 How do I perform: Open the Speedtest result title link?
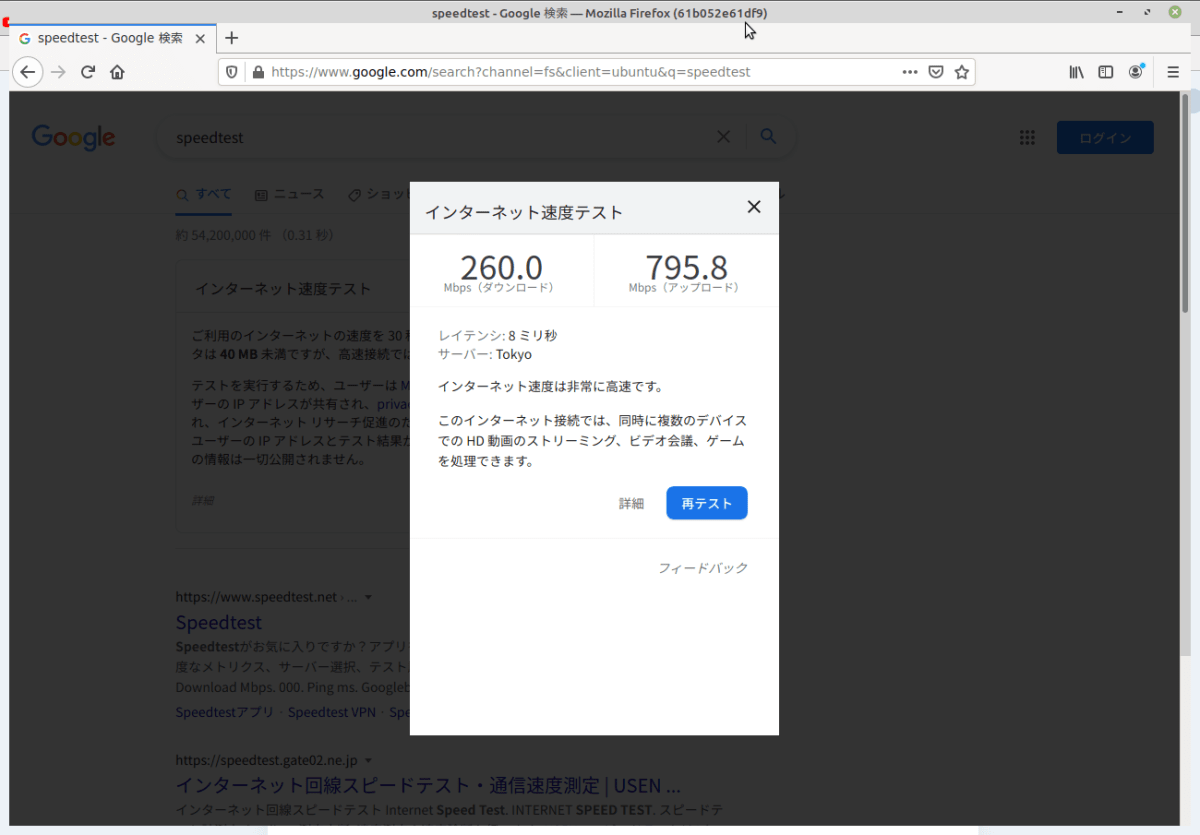click(x=218, y=623)
